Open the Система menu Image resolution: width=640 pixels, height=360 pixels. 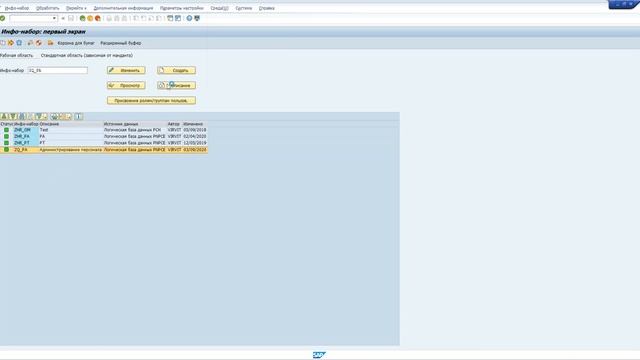(244, 8)
